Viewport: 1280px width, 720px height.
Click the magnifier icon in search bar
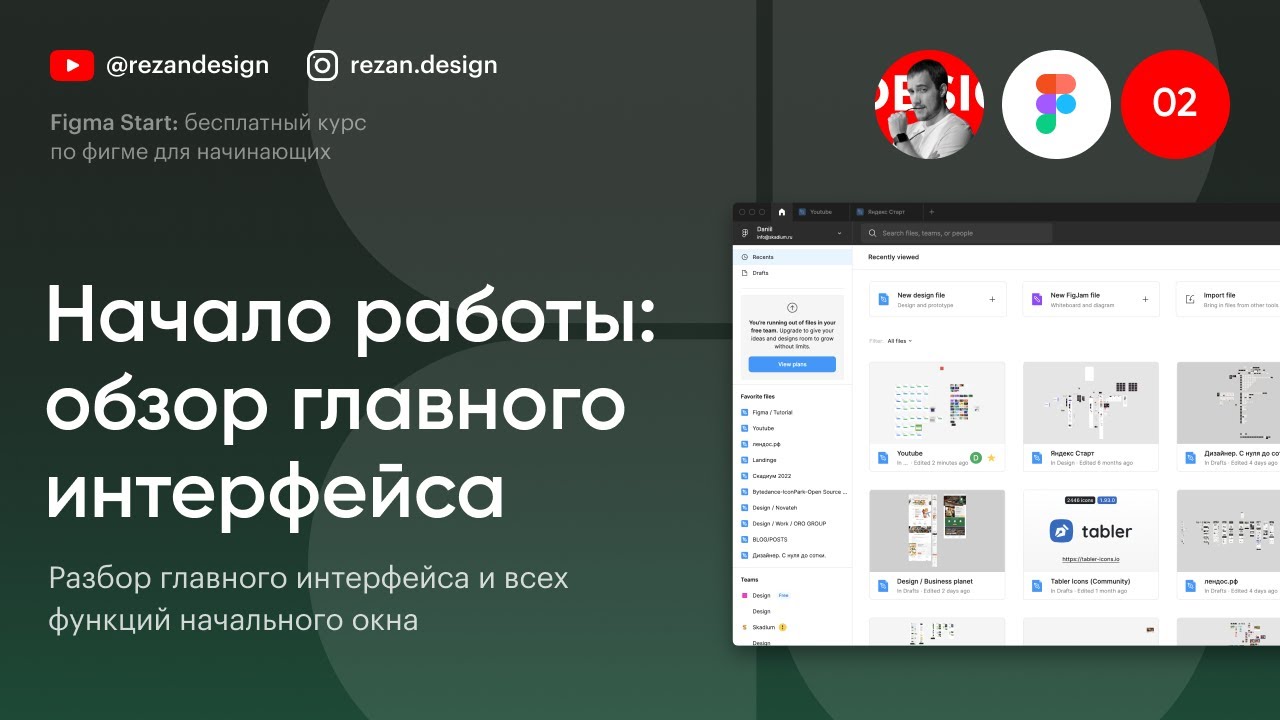point(872,233)
